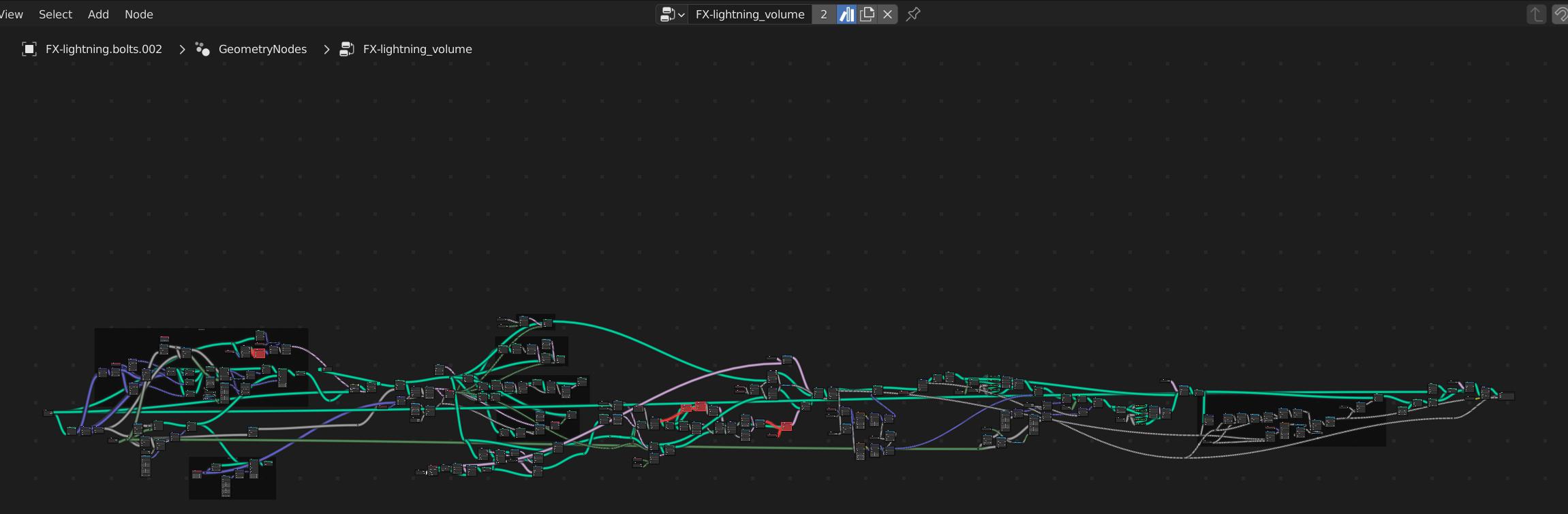This screenshot has height=514, width=1568.
Task: Open the Add menu
Action: [98, 14]
